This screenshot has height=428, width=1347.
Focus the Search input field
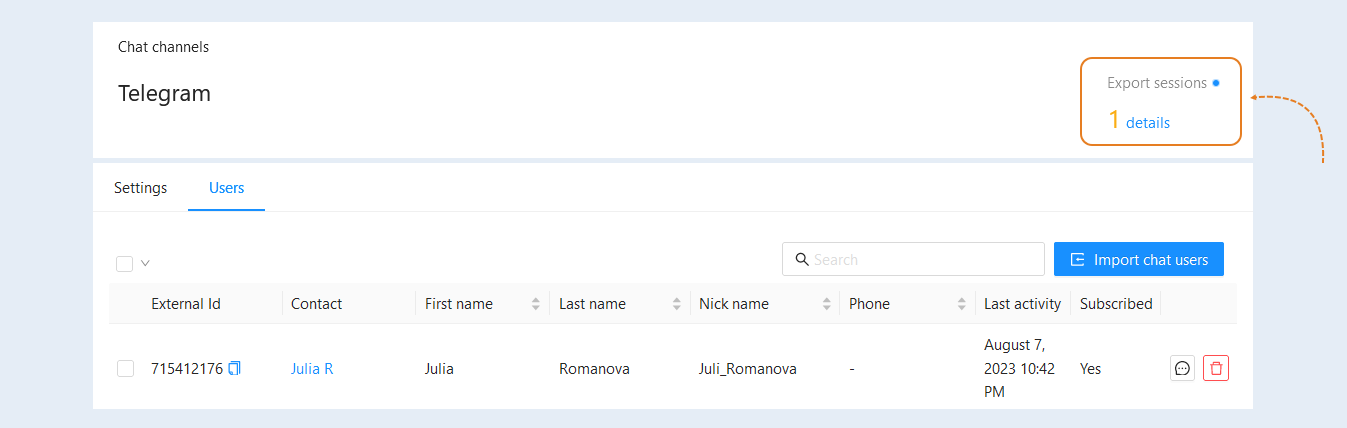pos(913,259)
